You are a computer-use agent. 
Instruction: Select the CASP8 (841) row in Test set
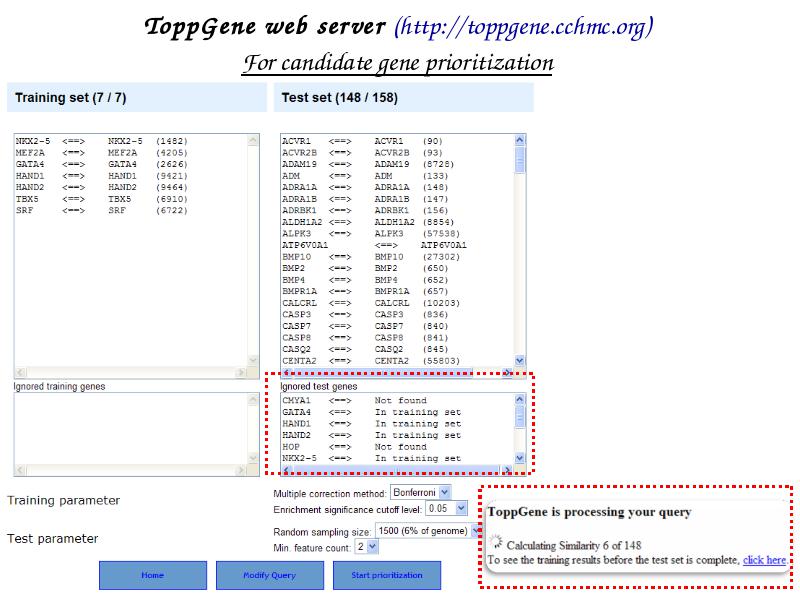[x=365, y=338]
